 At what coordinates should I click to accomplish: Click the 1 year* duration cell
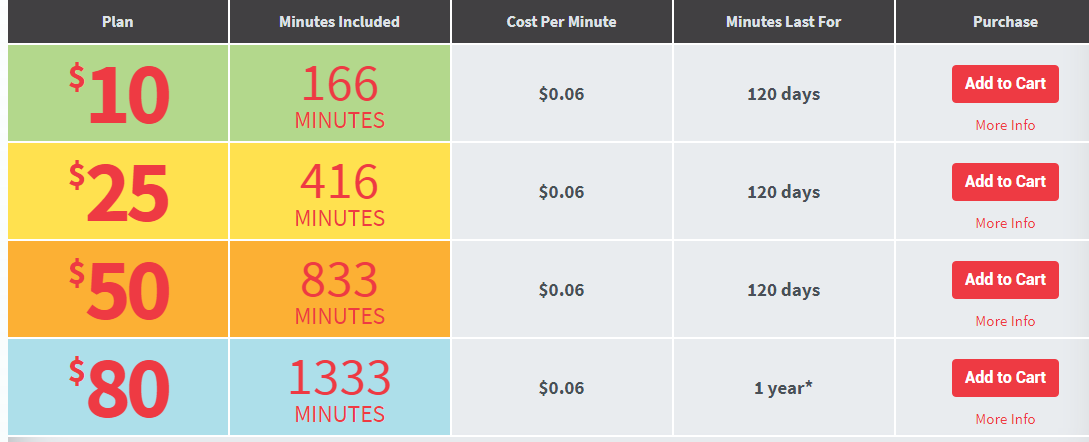pos(783,388)
